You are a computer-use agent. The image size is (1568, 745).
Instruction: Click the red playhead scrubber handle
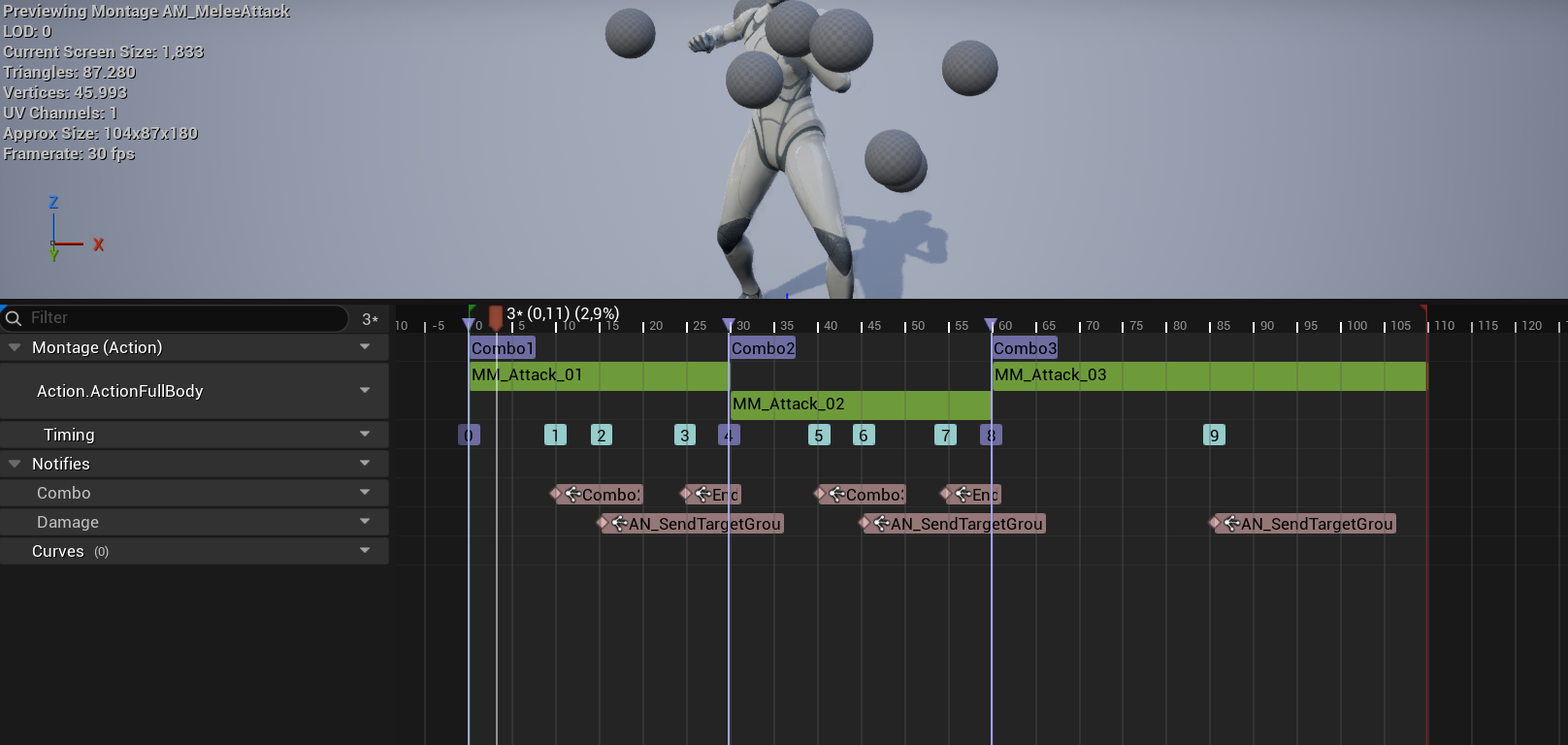pos(496,316)
